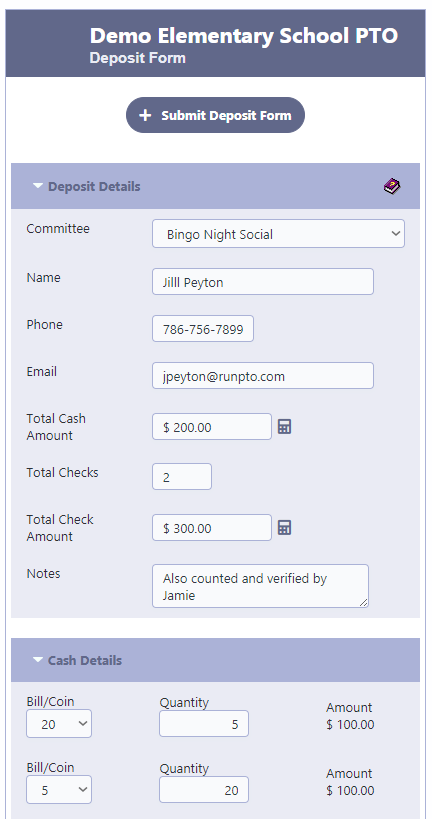The width and height of the screenshot is (432, 819).
Task: Collapse the Deposit Details section
Action: 38,186
